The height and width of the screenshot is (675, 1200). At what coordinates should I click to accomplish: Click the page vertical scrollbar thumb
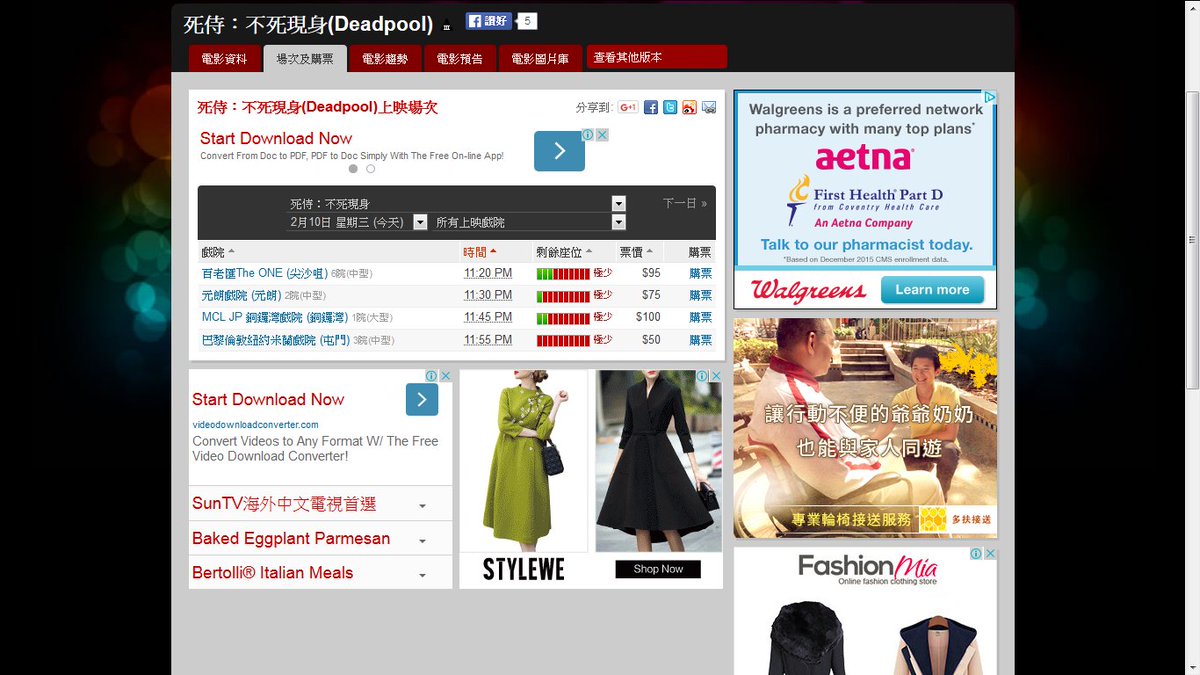click(1192, 240)
